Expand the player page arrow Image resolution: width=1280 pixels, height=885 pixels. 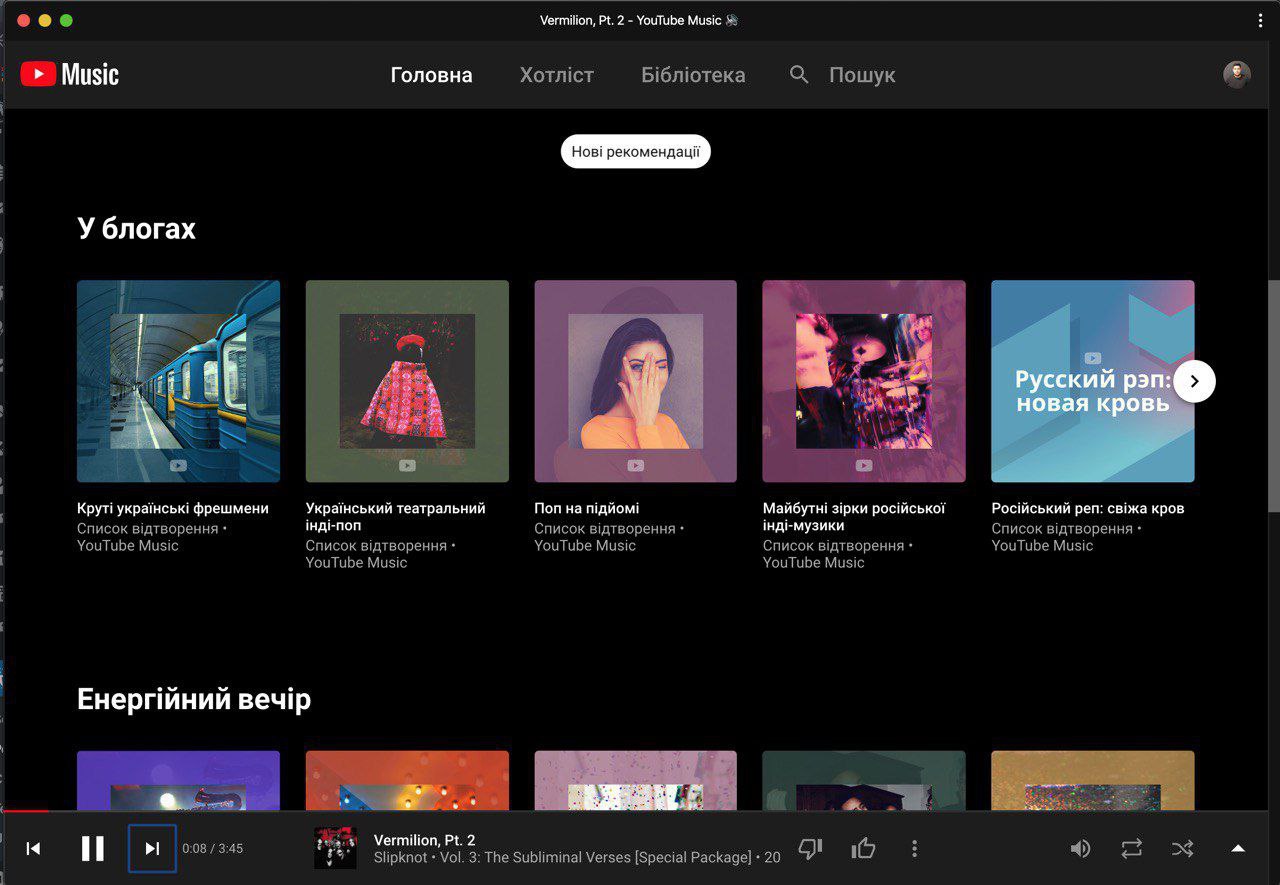click(x=1238, y=849)
